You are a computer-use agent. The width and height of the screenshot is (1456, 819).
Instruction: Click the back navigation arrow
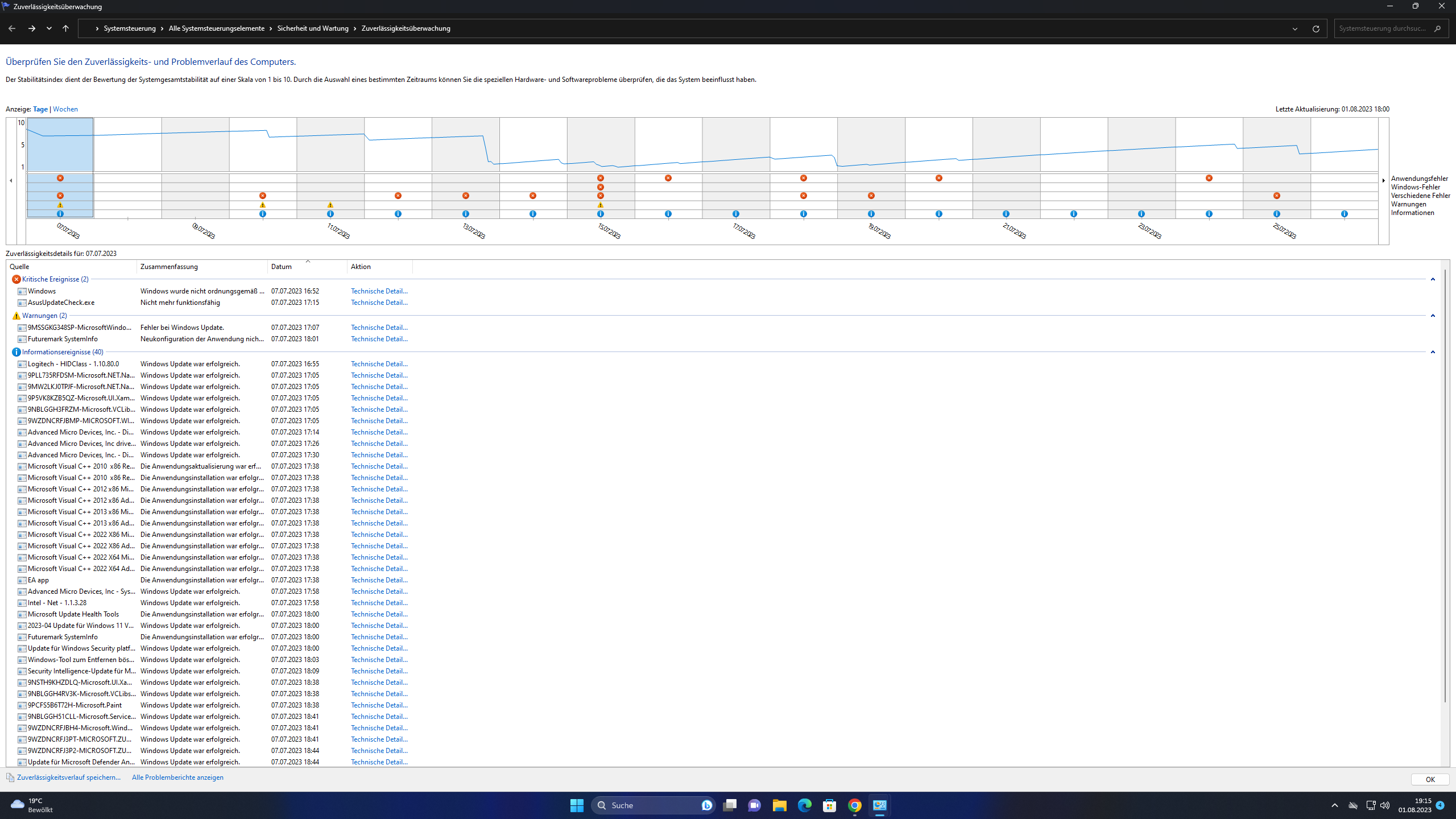click(12, 28)
